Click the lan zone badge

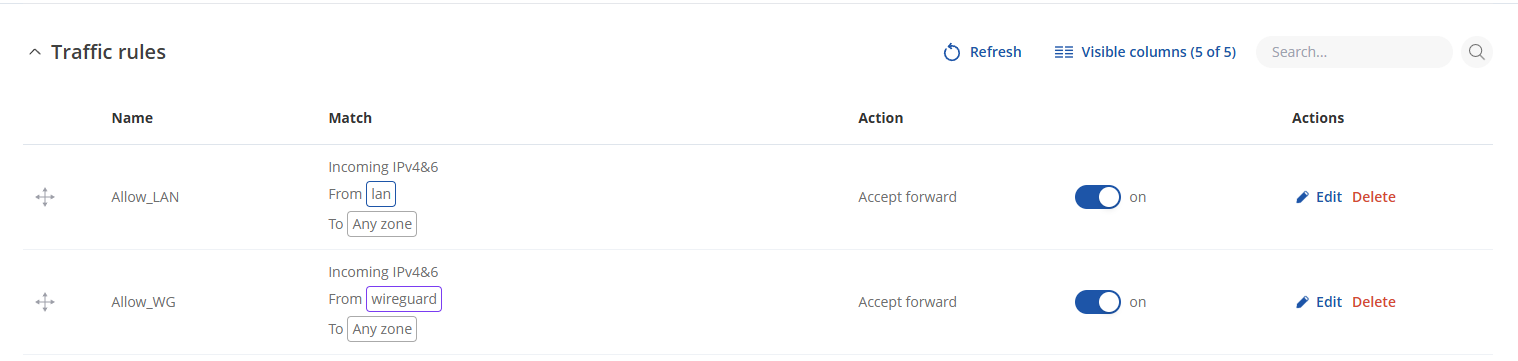click(381, 194)
